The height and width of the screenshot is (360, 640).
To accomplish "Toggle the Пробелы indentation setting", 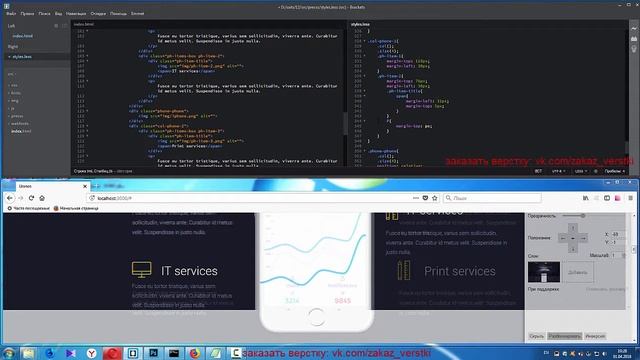I will click(615, 171).
